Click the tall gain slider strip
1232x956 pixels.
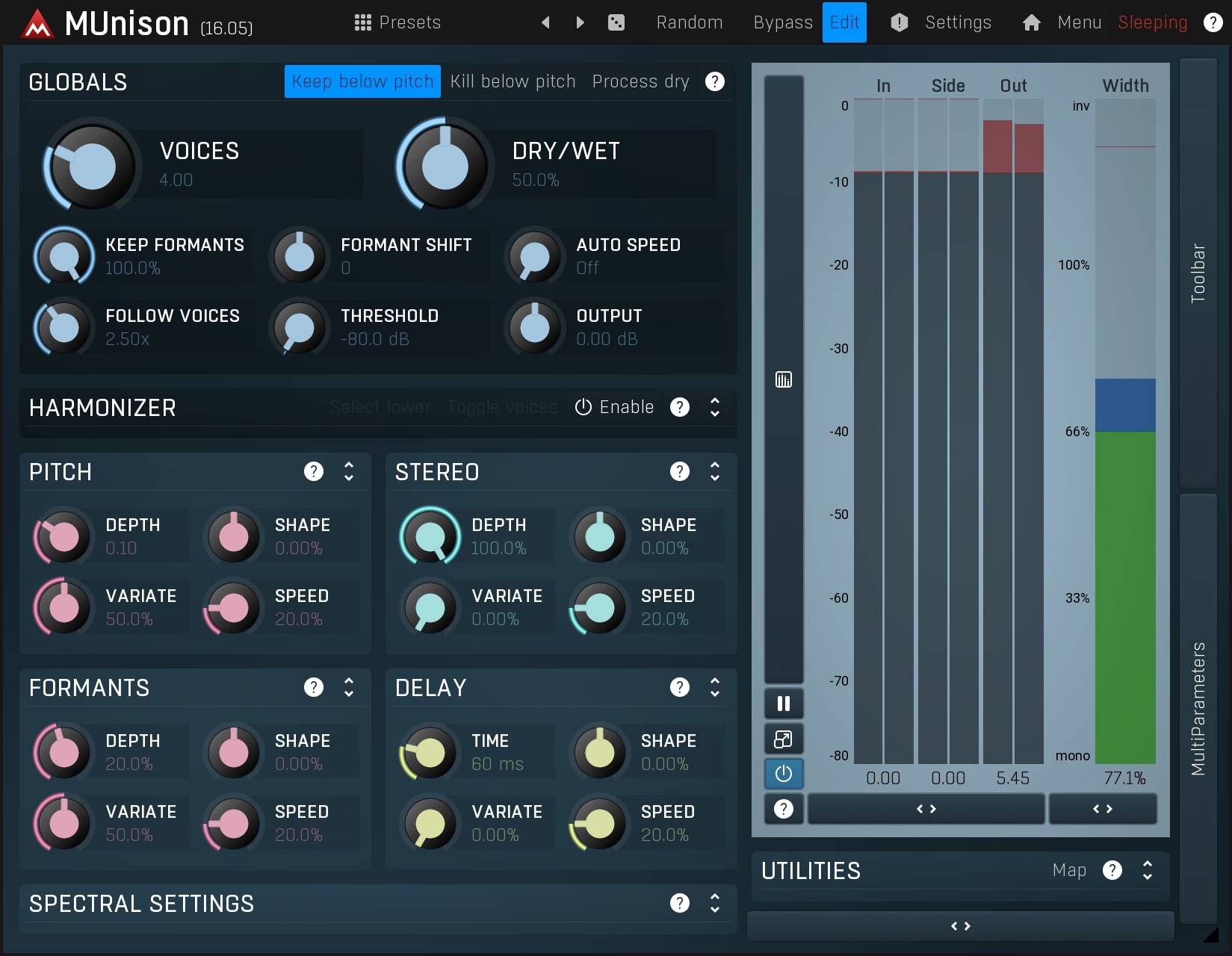(x=784, y=379)
